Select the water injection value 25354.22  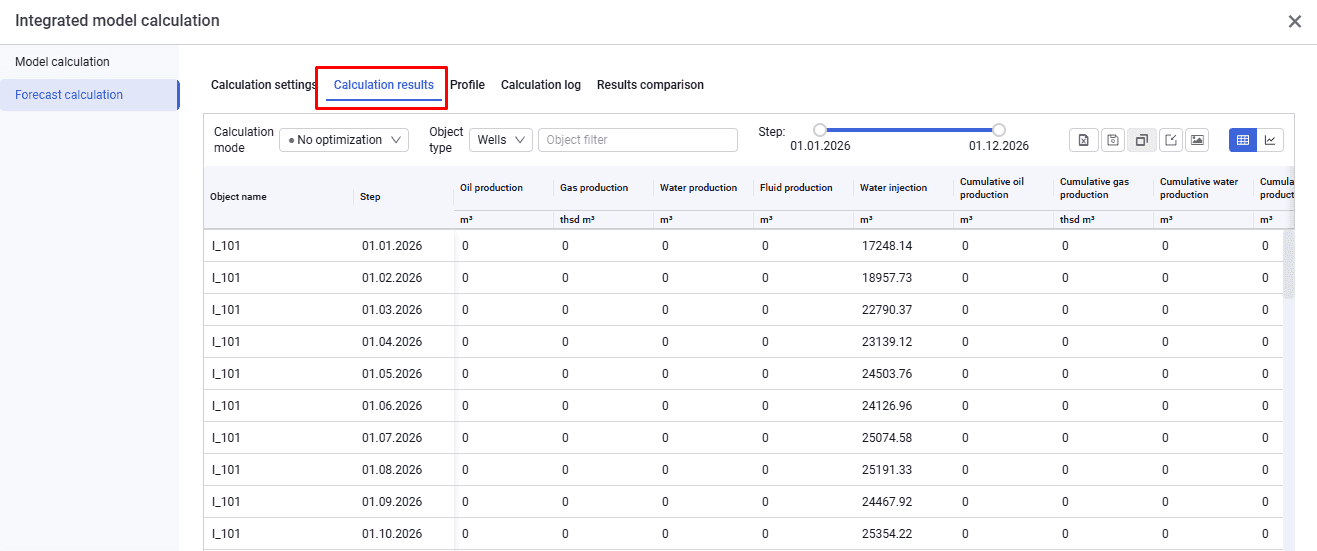pyautogui.click(x=886, y=534)
